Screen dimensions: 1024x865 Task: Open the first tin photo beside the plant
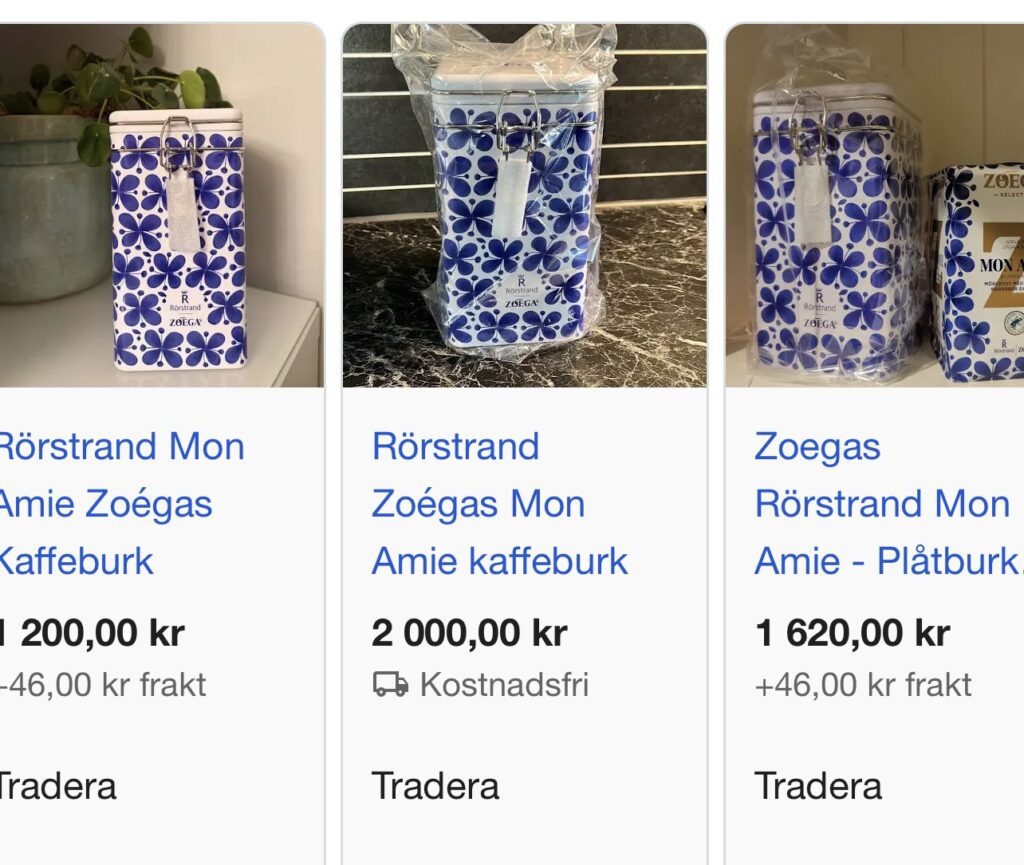[160, 205]
